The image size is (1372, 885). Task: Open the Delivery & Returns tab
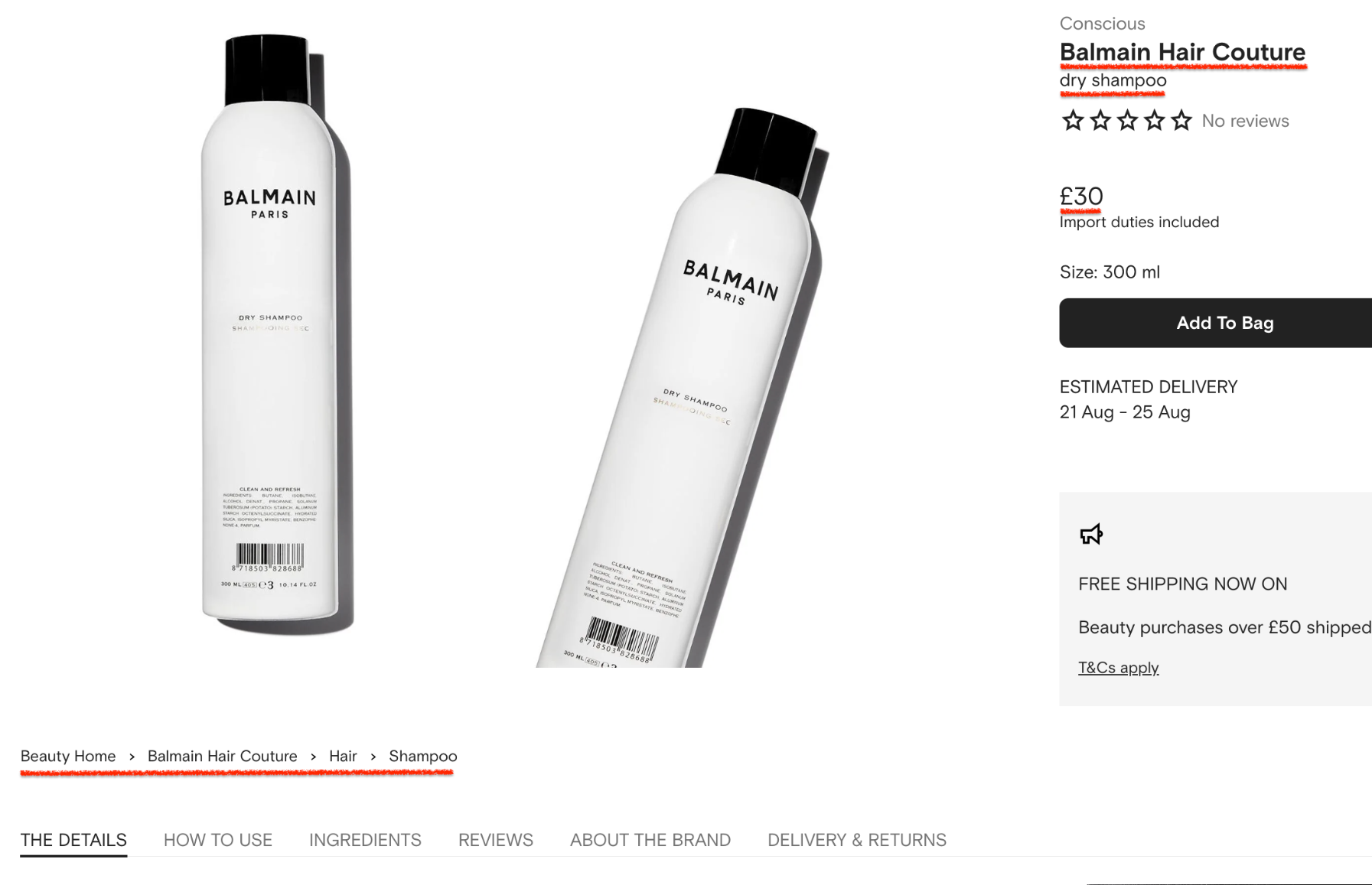[857, 840]
